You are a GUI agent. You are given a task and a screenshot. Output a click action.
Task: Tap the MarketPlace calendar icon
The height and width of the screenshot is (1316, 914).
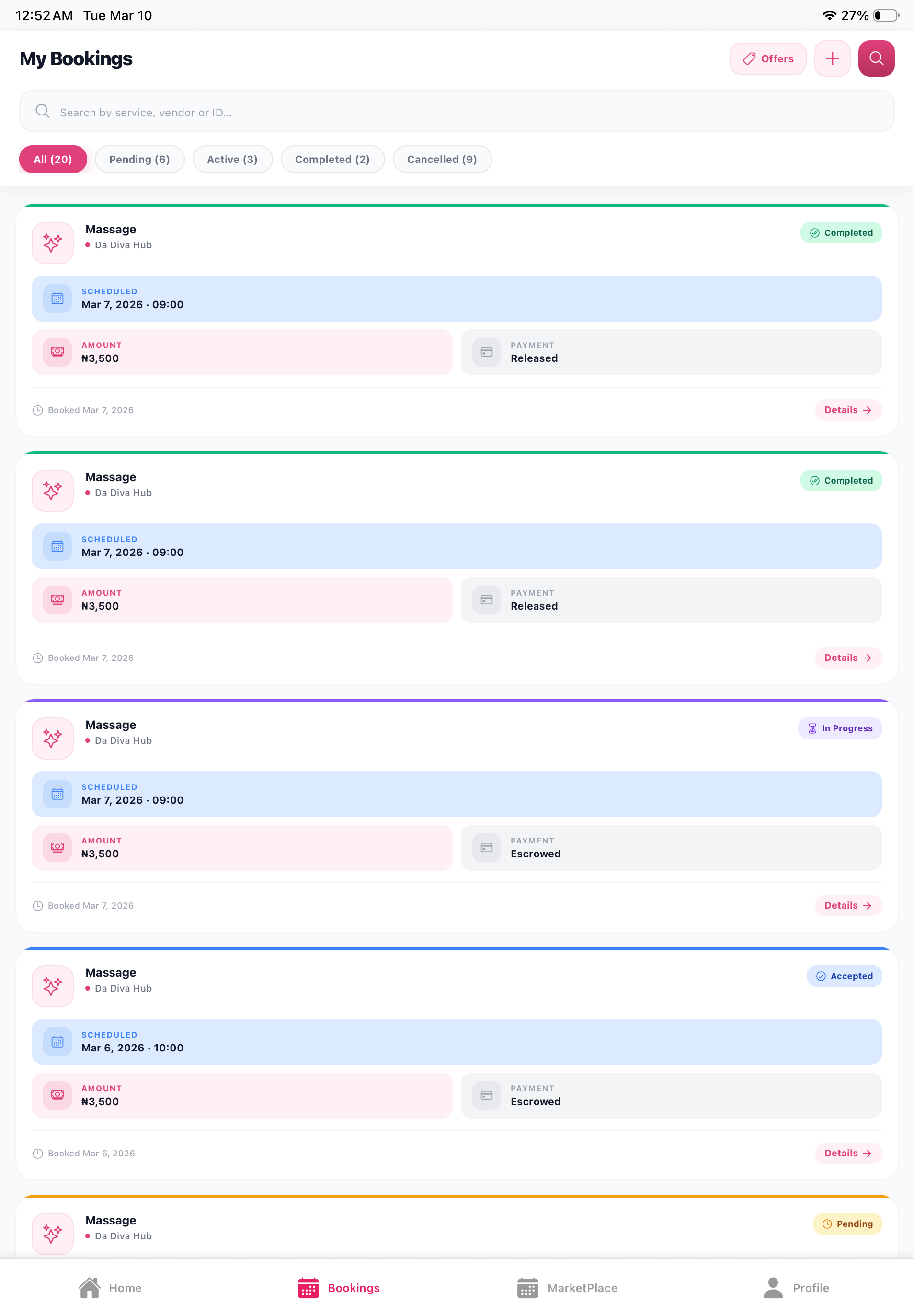(527, 1287)
